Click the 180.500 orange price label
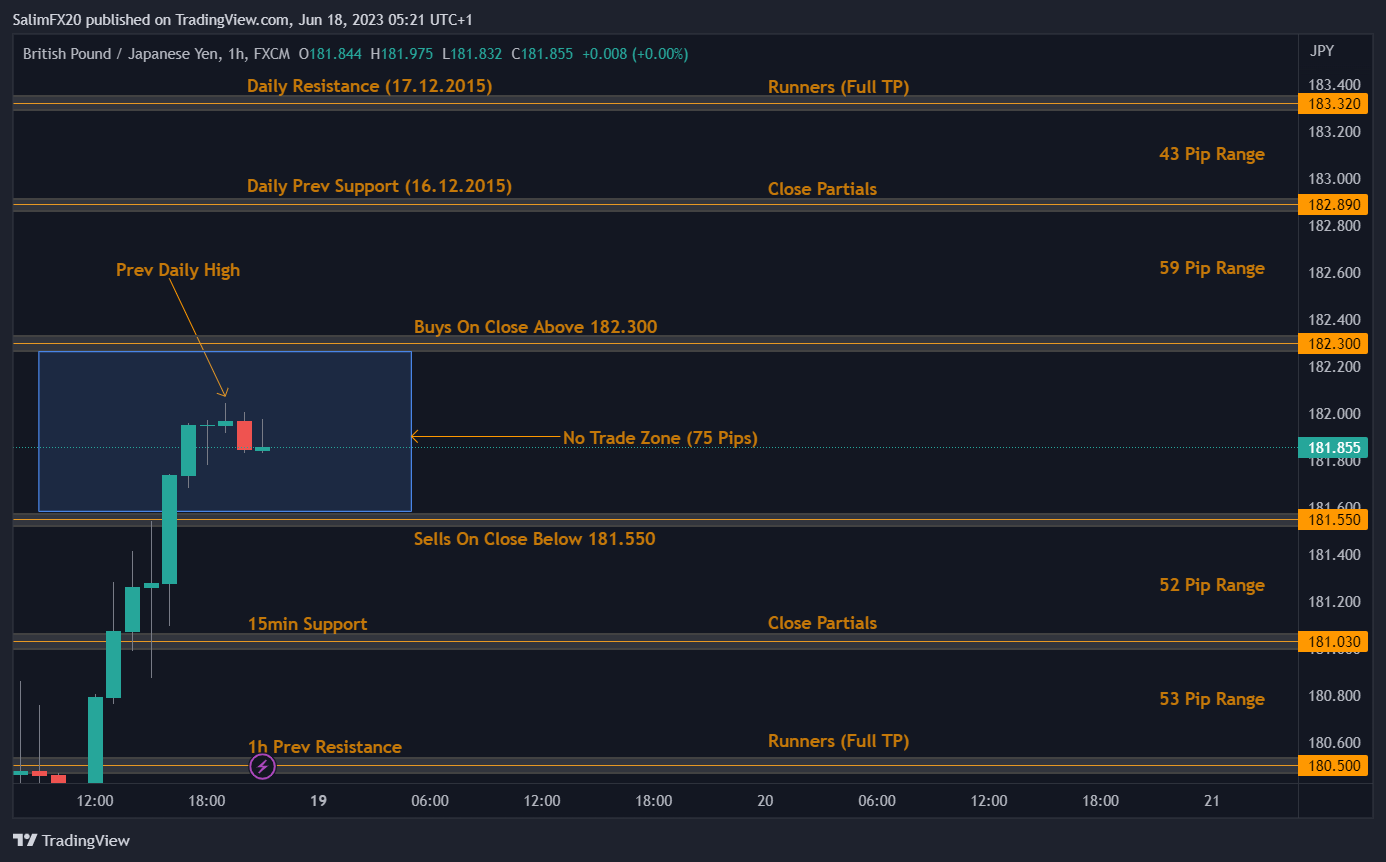This screenshot has width=1386, height=862. [x=1331, y=766]
